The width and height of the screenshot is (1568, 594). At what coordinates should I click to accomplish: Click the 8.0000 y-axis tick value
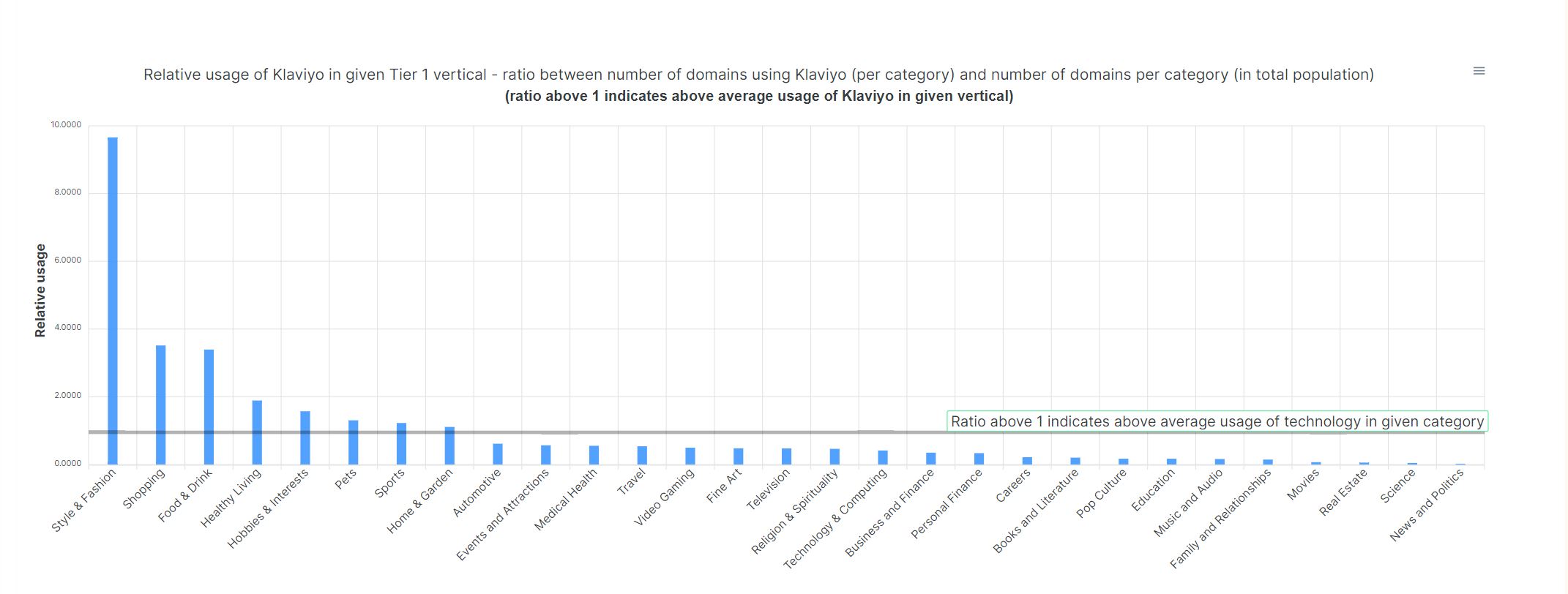(x=68, y=192)
